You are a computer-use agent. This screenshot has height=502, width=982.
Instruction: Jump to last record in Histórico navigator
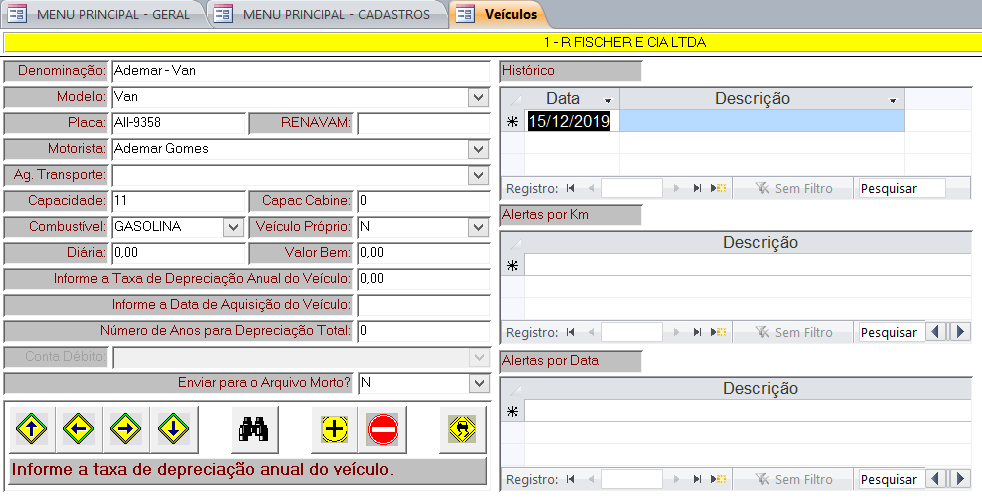click(697, 188)
